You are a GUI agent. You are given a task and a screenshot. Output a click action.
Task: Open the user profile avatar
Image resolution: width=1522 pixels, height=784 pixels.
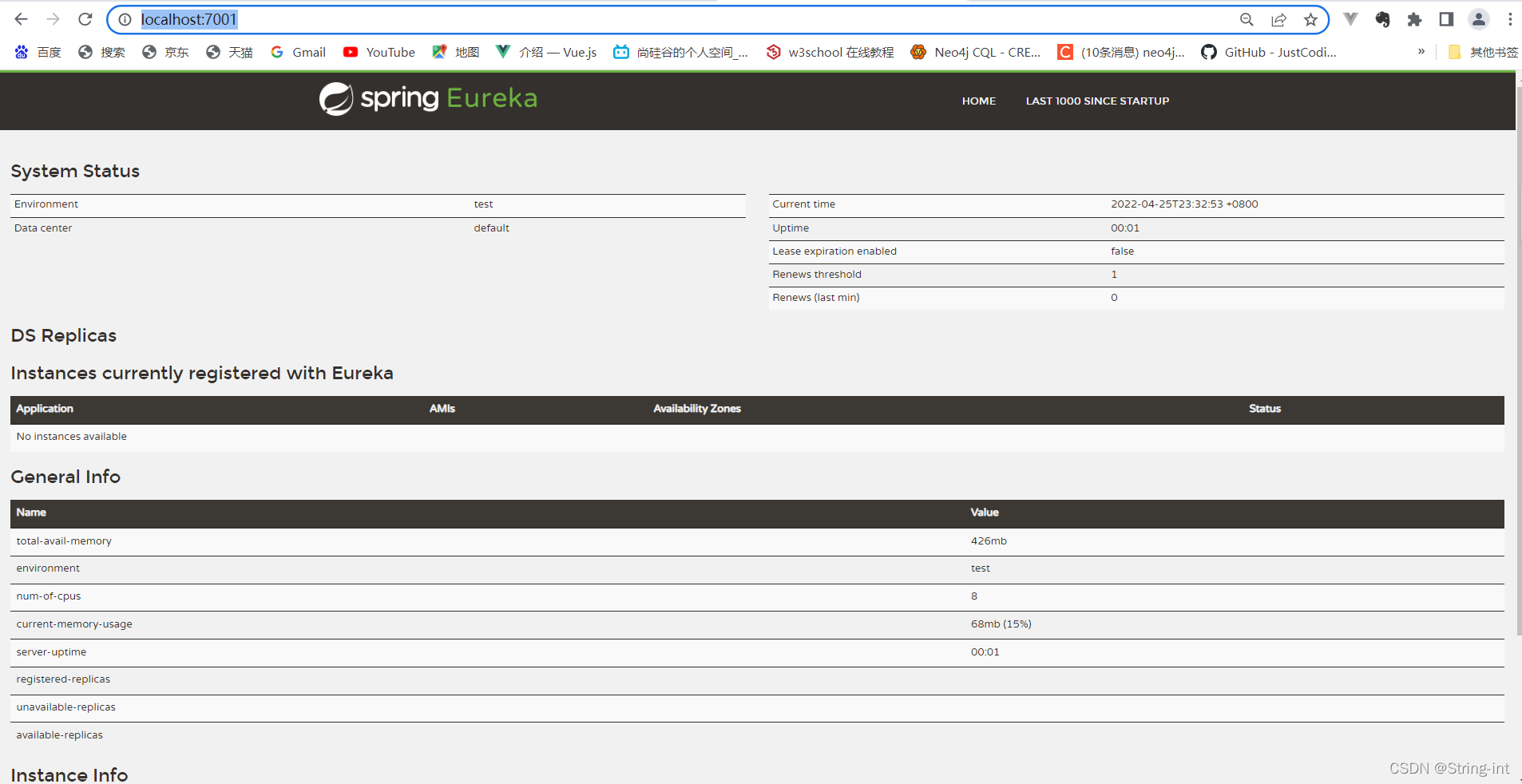[1479, 19]
